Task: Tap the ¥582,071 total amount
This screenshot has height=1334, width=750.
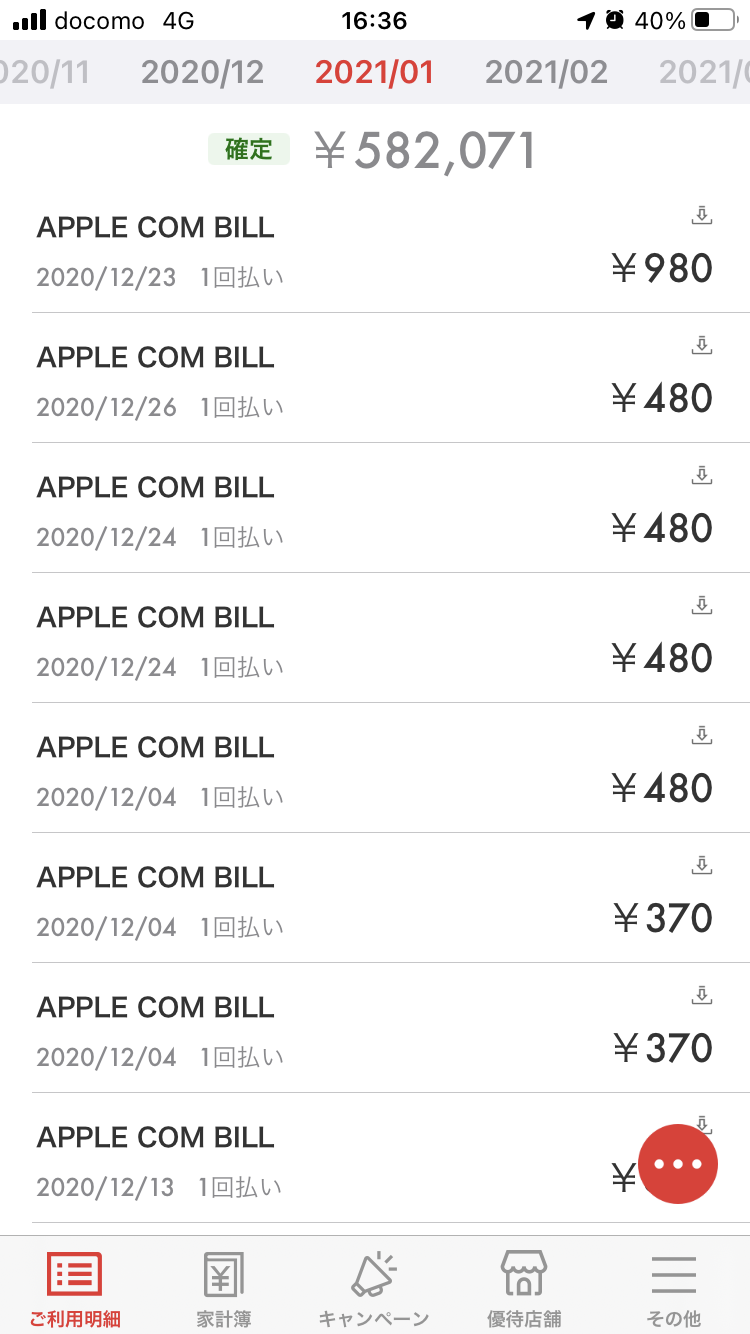Action: [426, 150]
